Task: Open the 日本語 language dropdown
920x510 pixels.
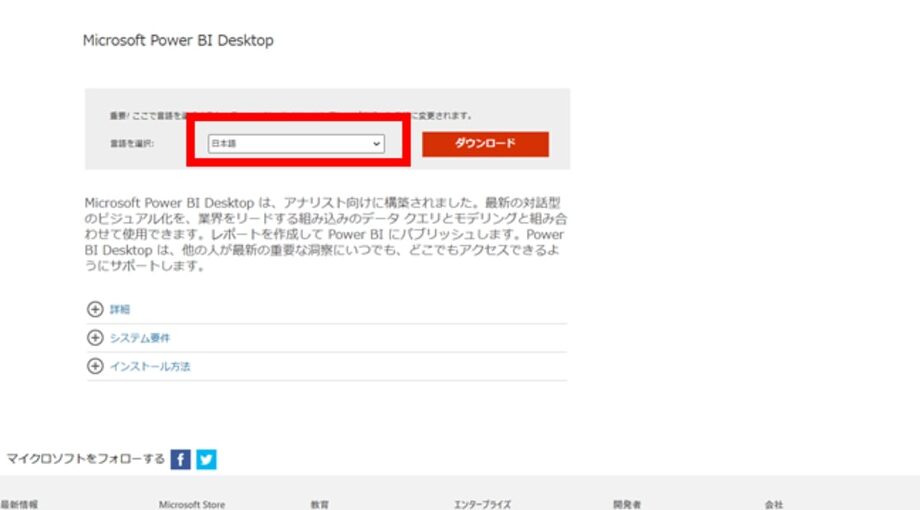Action: coord(296,144)
